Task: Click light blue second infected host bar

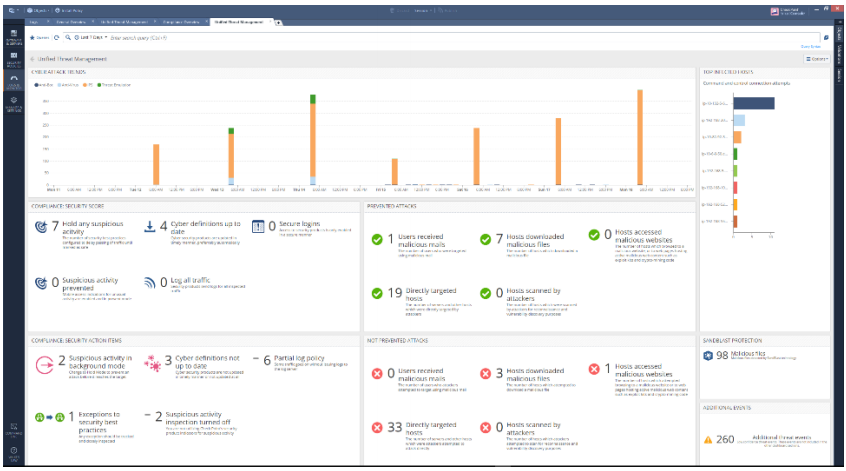Action: (739, 120)
